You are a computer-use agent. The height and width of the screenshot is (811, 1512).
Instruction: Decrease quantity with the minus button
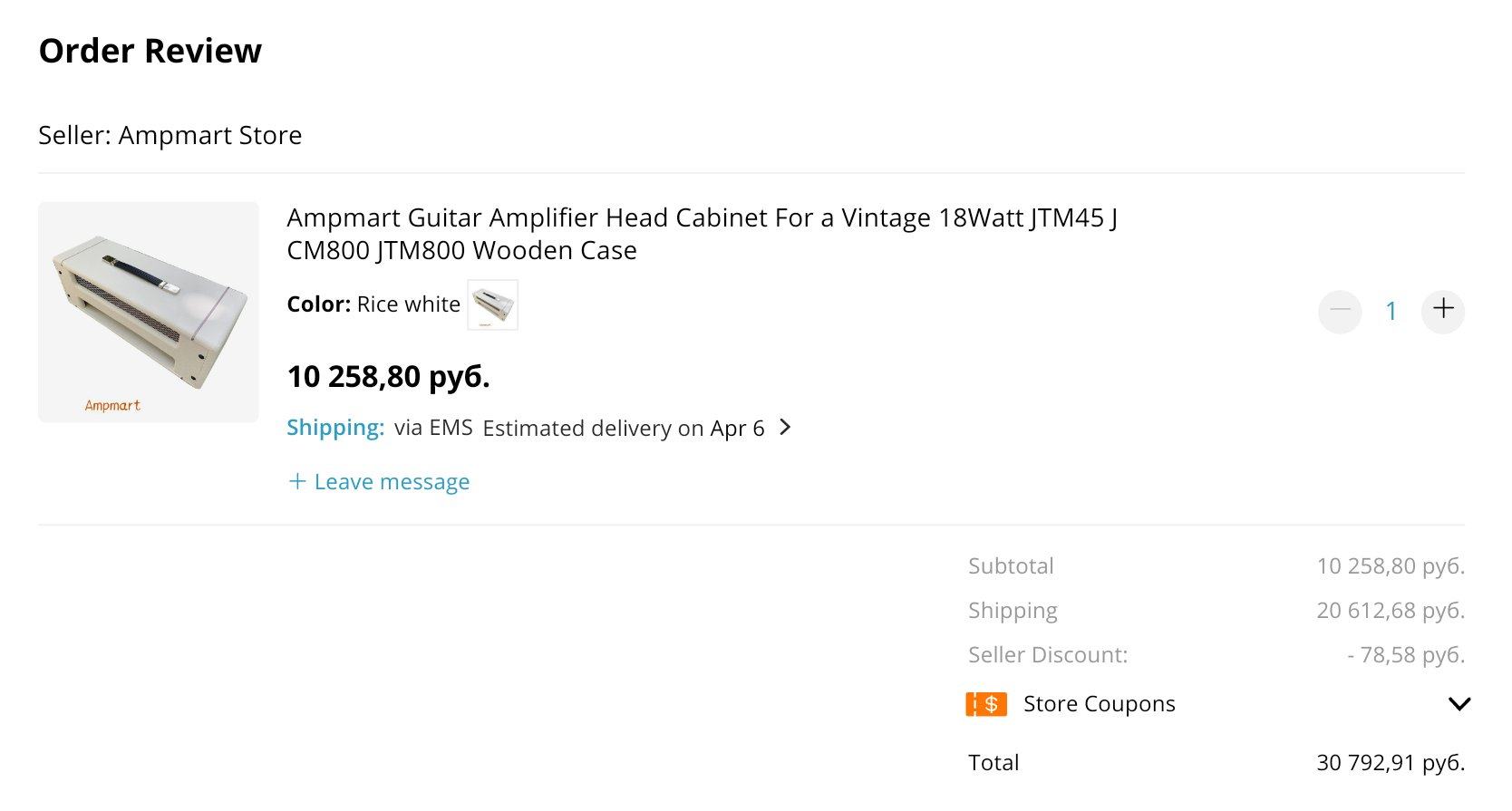[1340, 312]
